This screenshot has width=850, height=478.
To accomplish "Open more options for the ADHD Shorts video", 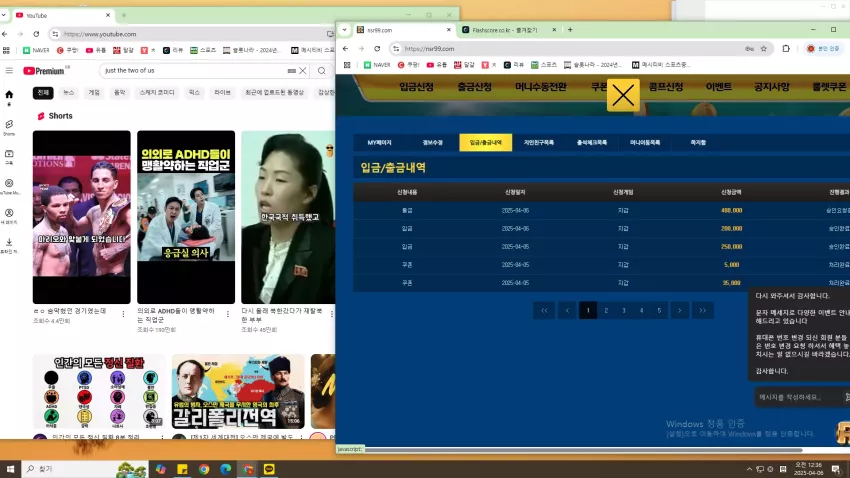I will coord(228,314).
